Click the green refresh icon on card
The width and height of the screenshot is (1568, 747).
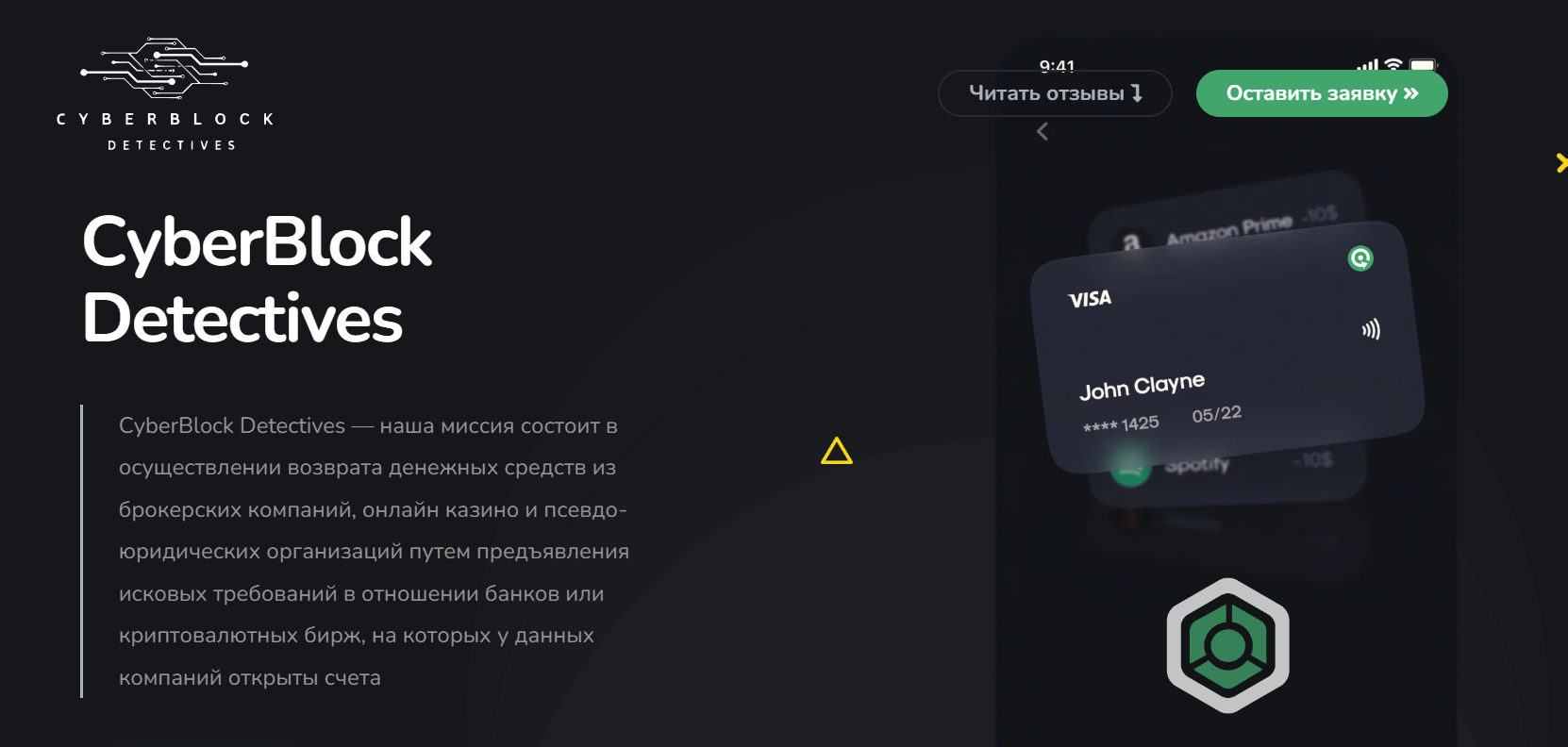(x=1360, y=257)
